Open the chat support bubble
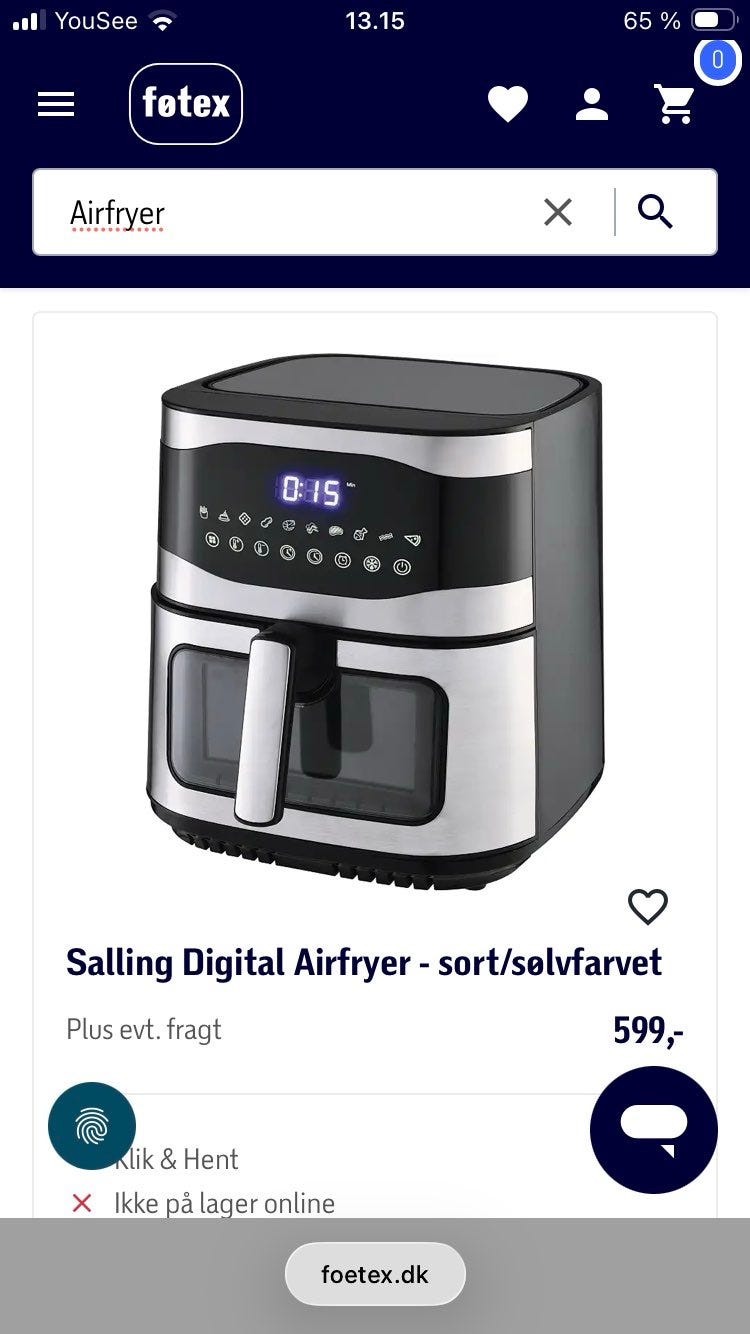The image size is (750, 1334). click(654, 1129)
